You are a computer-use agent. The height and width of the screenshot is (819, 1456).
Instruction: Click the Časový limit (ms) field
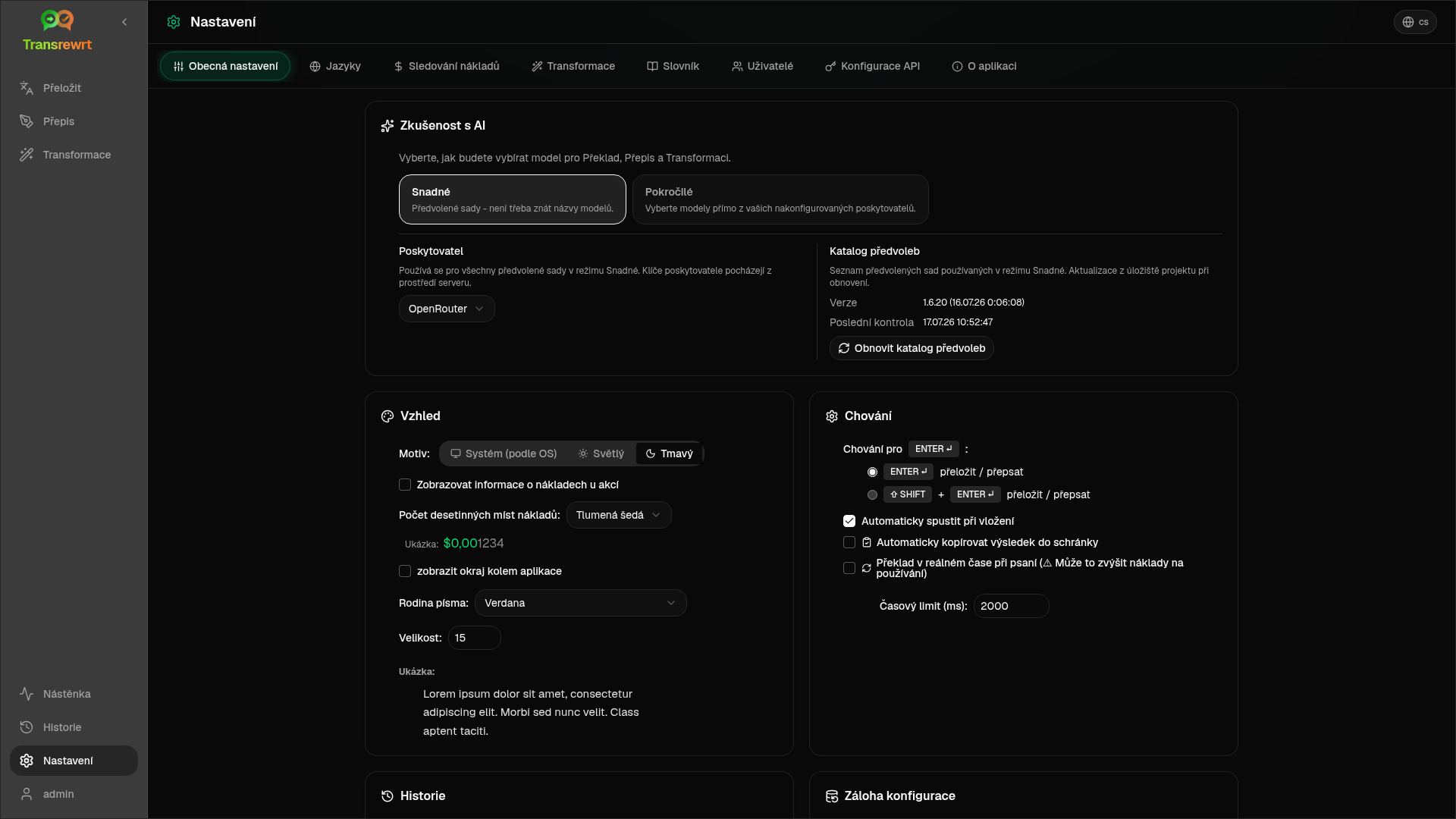(1012, 606)
